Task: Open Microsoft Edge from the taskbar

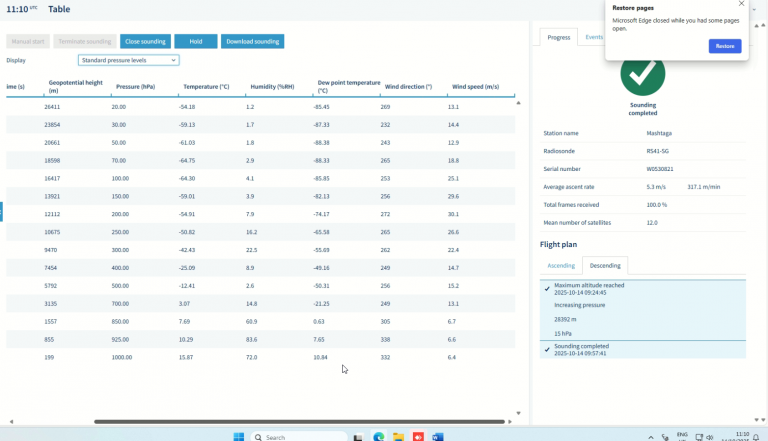Action: (378, 437)
